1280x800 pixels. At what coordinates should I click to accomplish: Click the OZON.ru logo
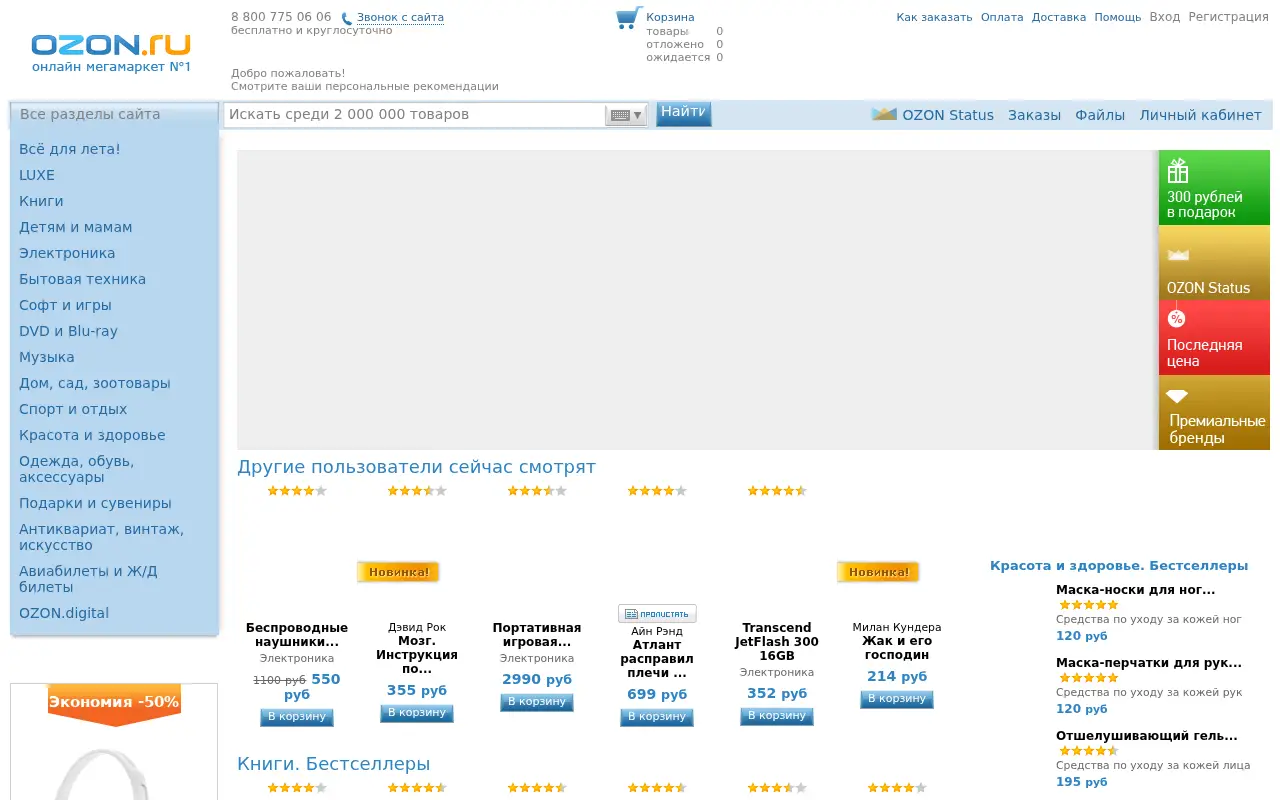point(111,46)
